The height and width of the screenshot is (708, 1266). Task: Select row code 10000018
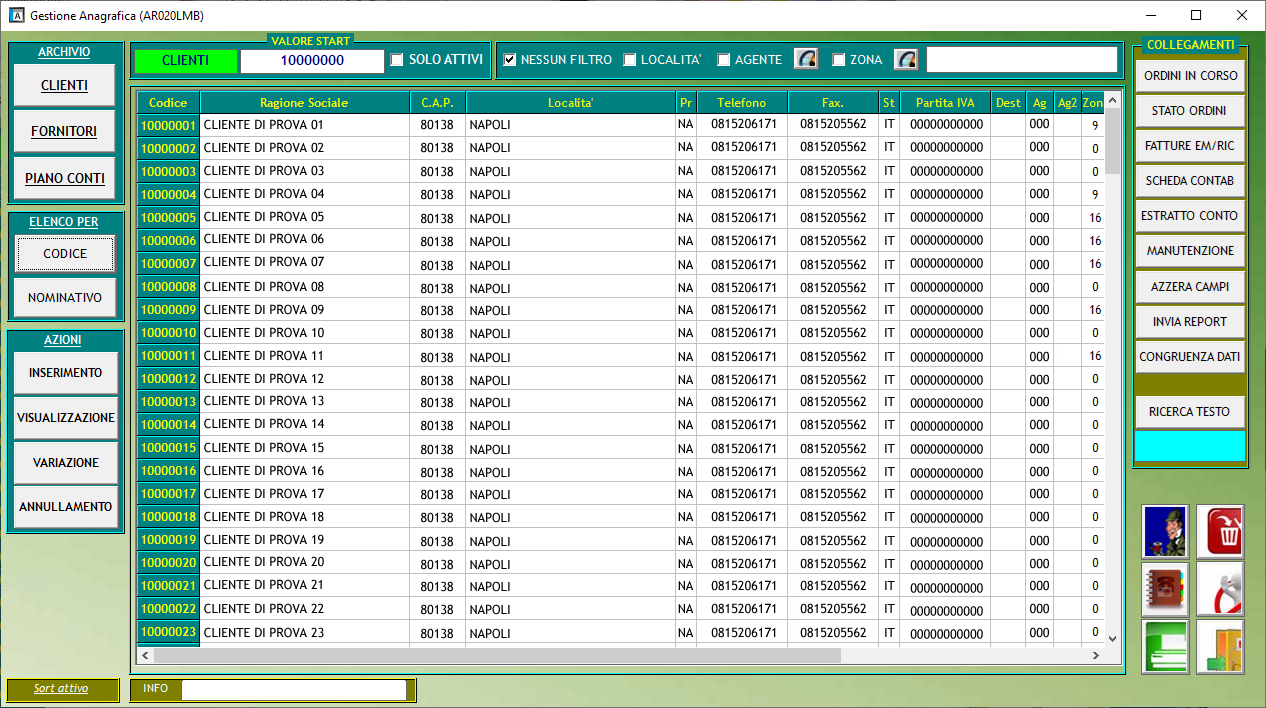(168, 516)
